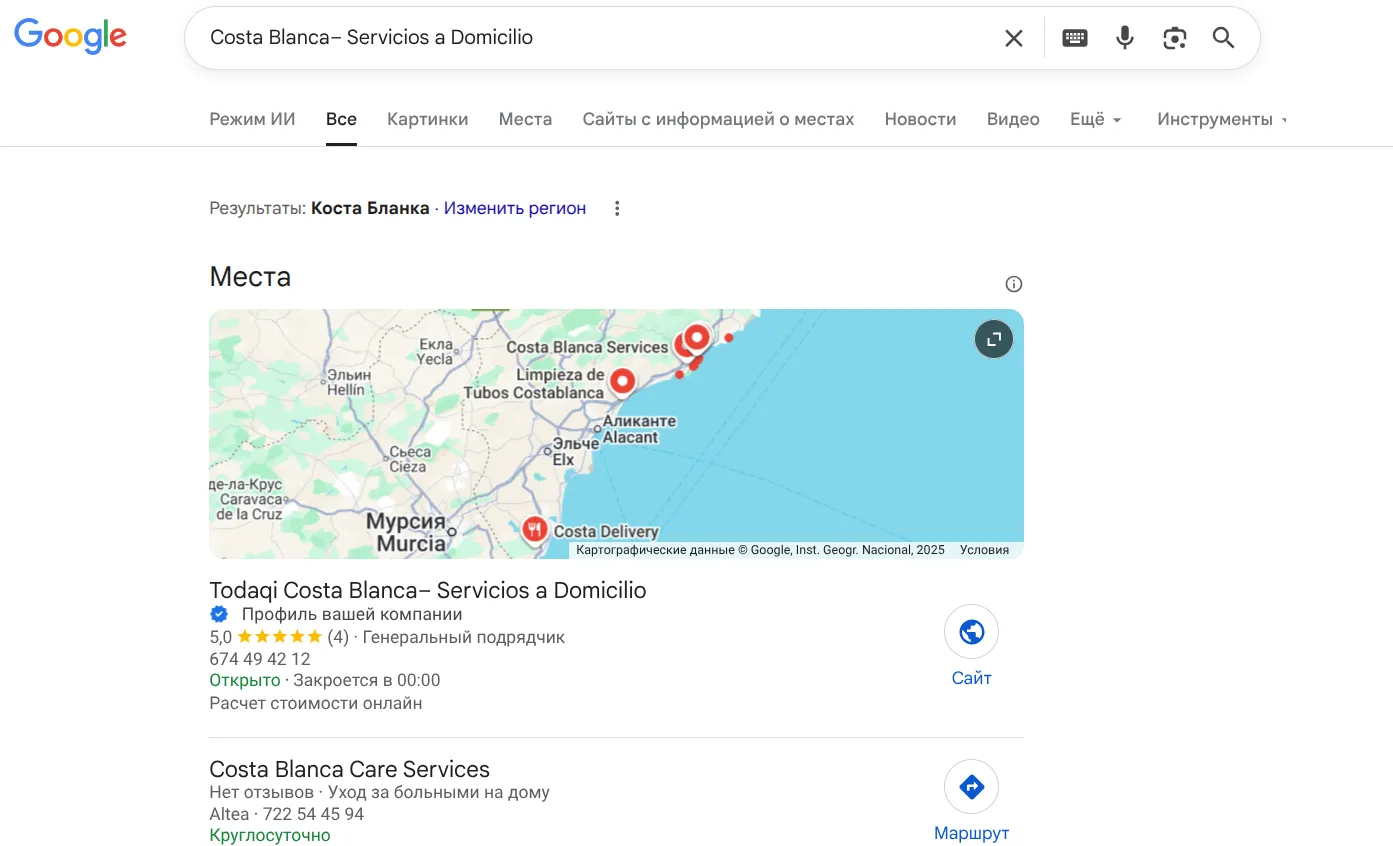
Task: Open the Todaqi Costa Blanca result title
Action: (427, 590)
